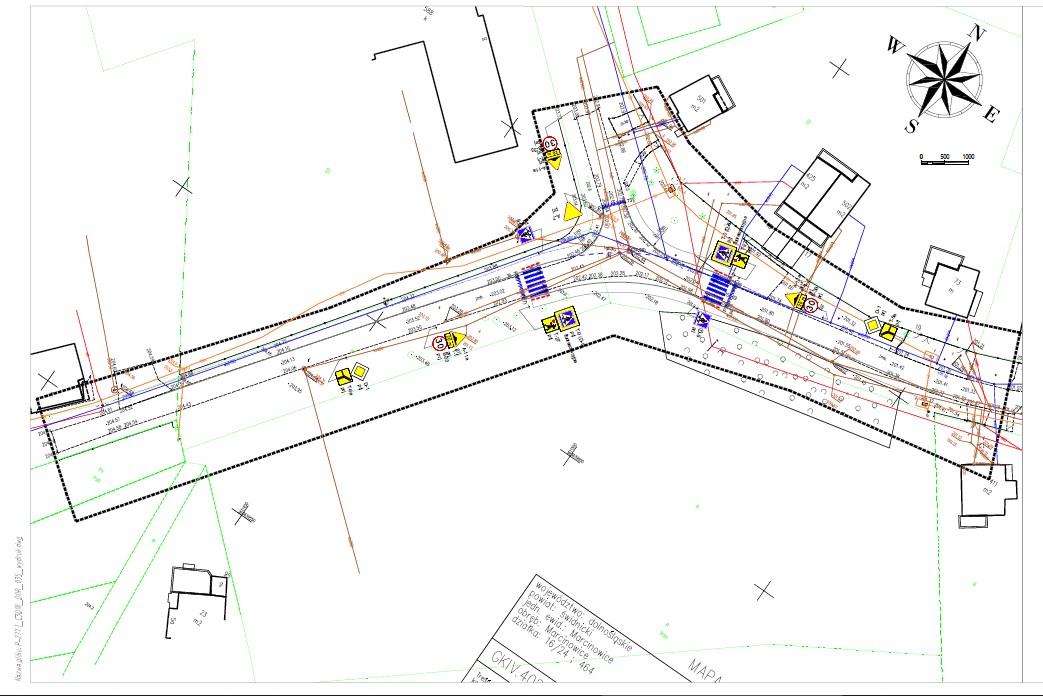This screenshot has width=1043, height=696.
Task: Select yellow children sign south of western crosswalk
Action: tap(550, 325)
